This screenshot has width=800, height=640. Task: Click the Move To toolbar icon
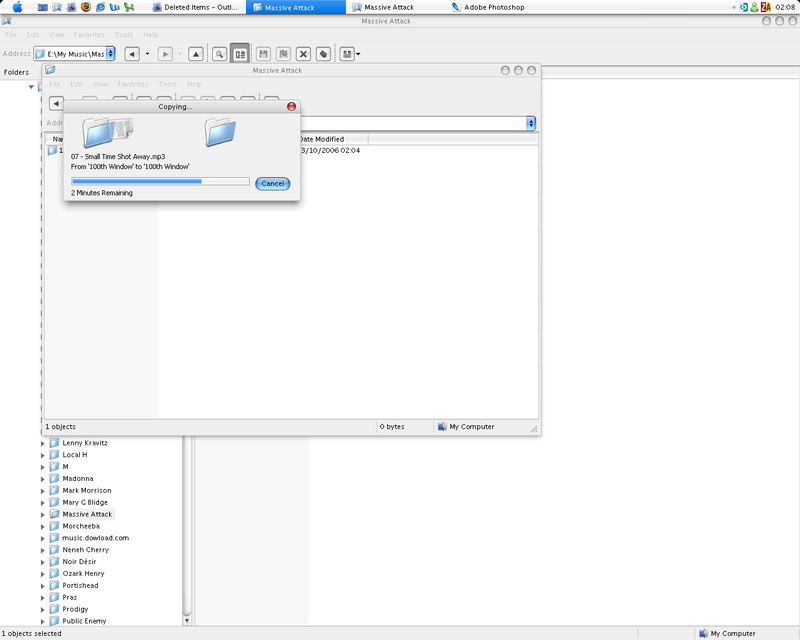point(263,54)
